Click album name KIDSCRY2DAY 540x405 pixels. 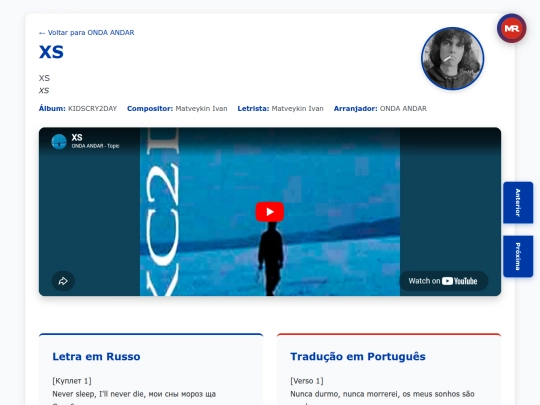point(92,108)
